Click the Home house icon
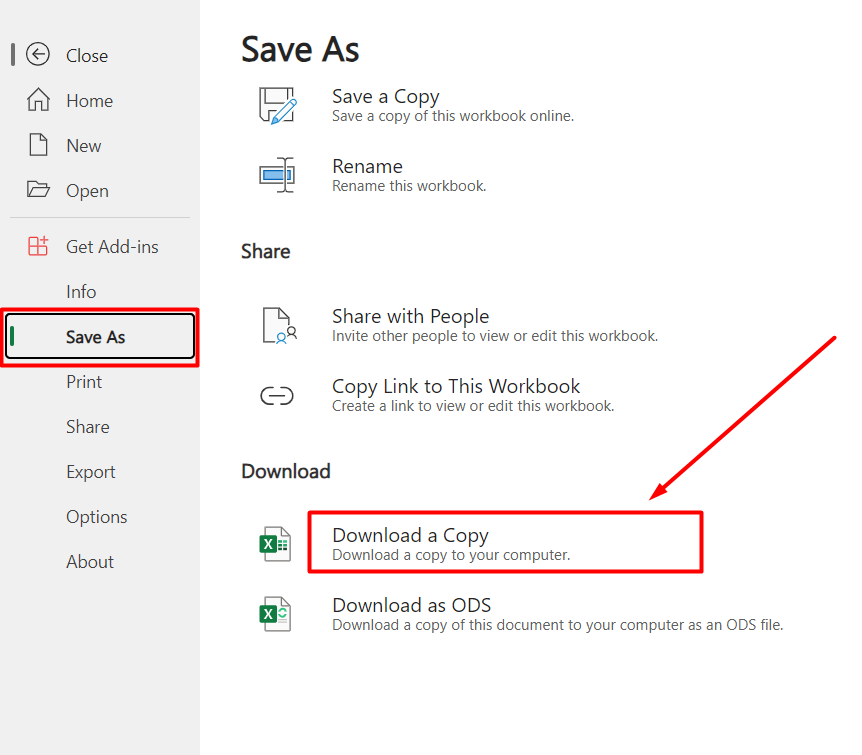 [x=38, y=100]
